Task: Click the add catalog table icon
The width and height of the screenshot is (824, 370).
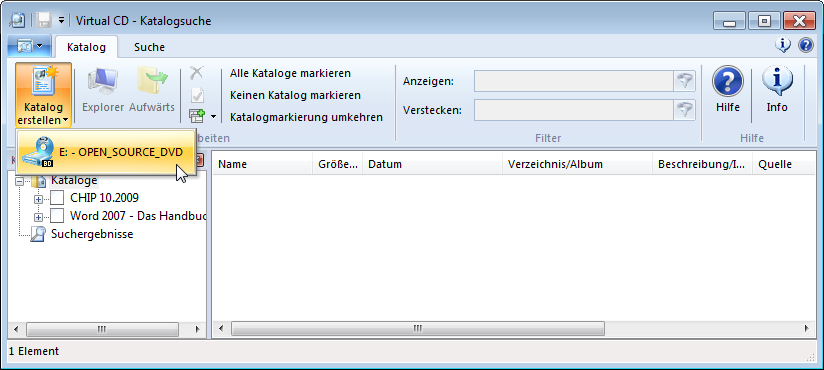Action: 197,116
